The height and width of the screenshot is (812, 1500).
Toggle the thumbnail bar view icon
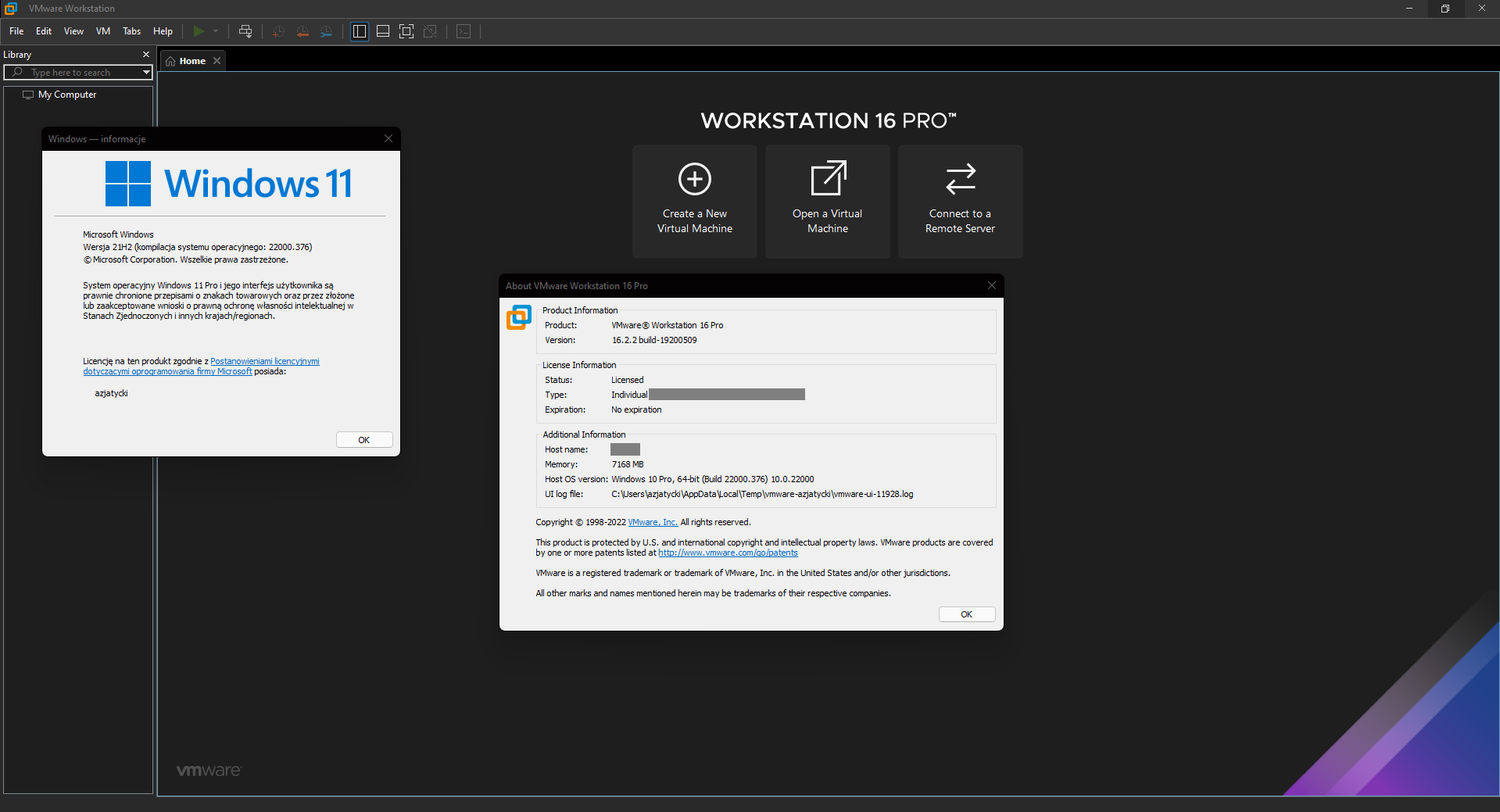tap(383, 31)
